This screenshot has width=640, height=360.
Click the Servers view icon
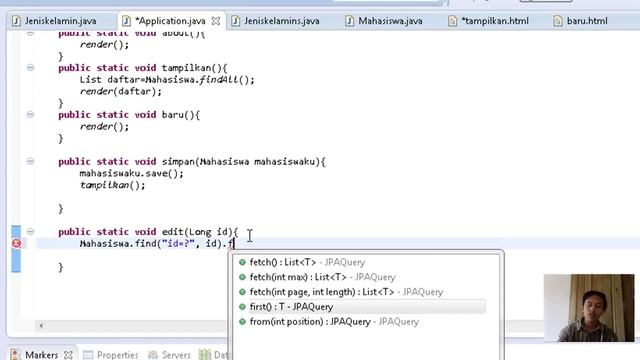tap(153, 355)
